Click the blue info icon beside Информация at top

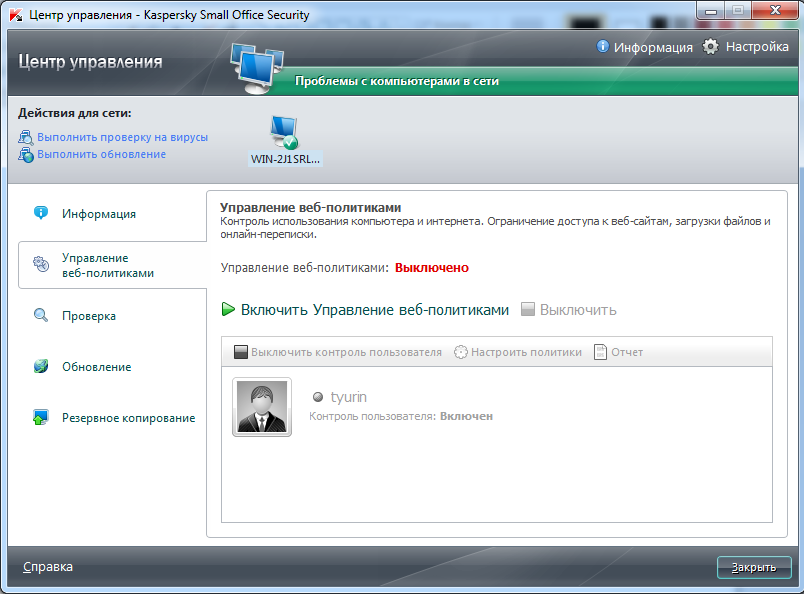[x=602, y=46]
